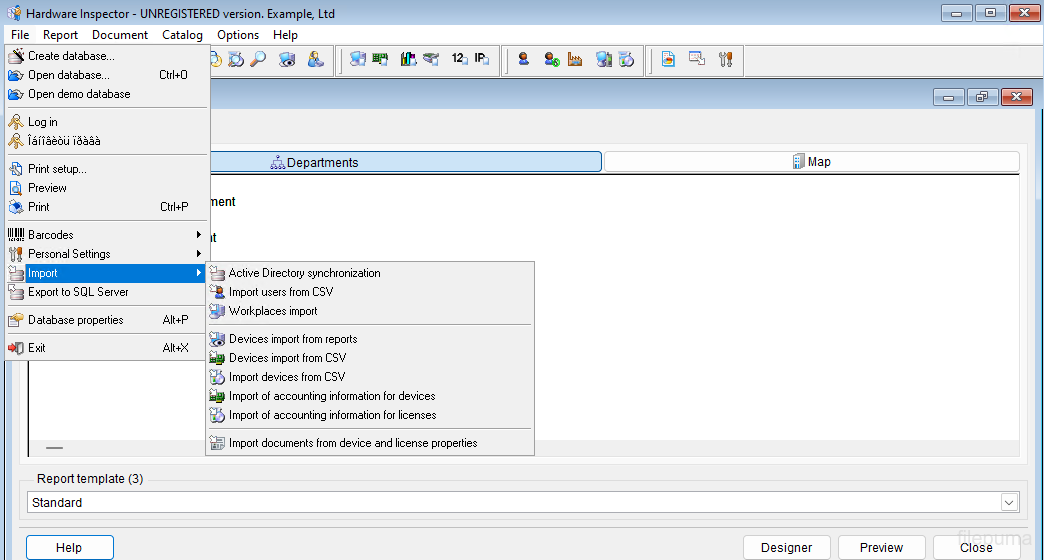Click the '12' numbering toolbar icon

[459, 59]
